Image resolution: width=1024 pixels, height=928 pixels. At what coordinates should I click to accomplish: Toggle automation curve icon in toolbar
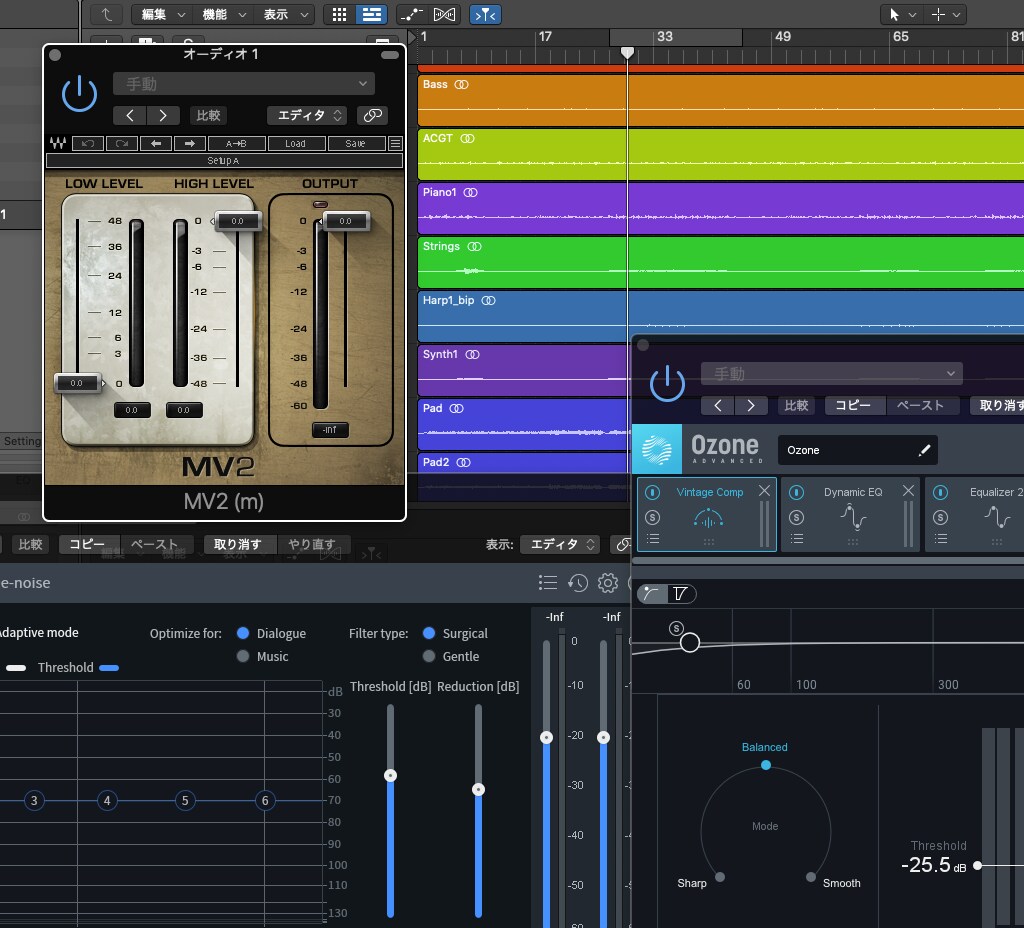[x=411, y=14]
